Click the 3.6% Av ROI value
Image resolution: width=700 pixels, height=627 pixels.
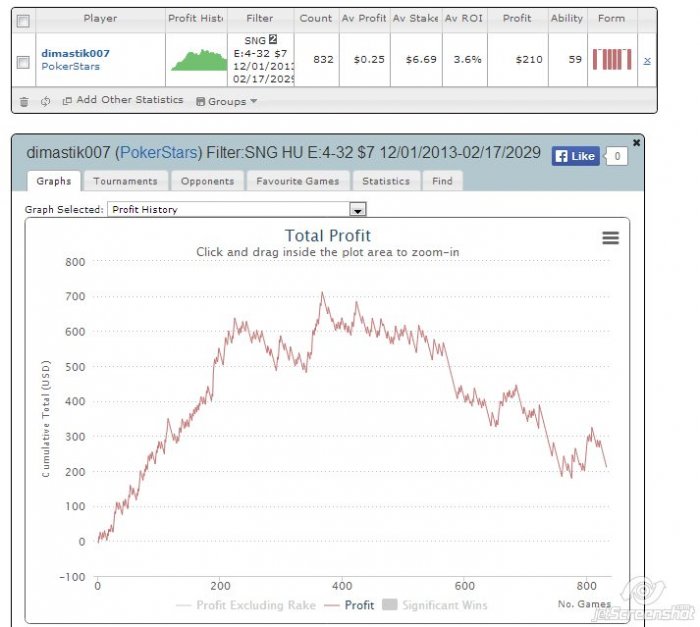467,59
